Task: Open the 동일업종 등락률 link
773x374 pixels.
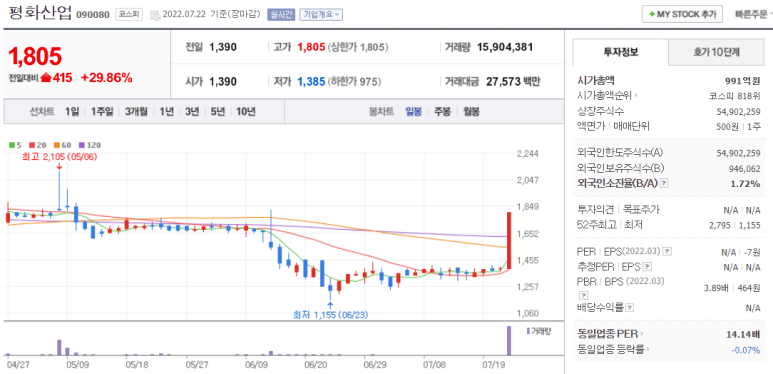Action: [613, 349]
